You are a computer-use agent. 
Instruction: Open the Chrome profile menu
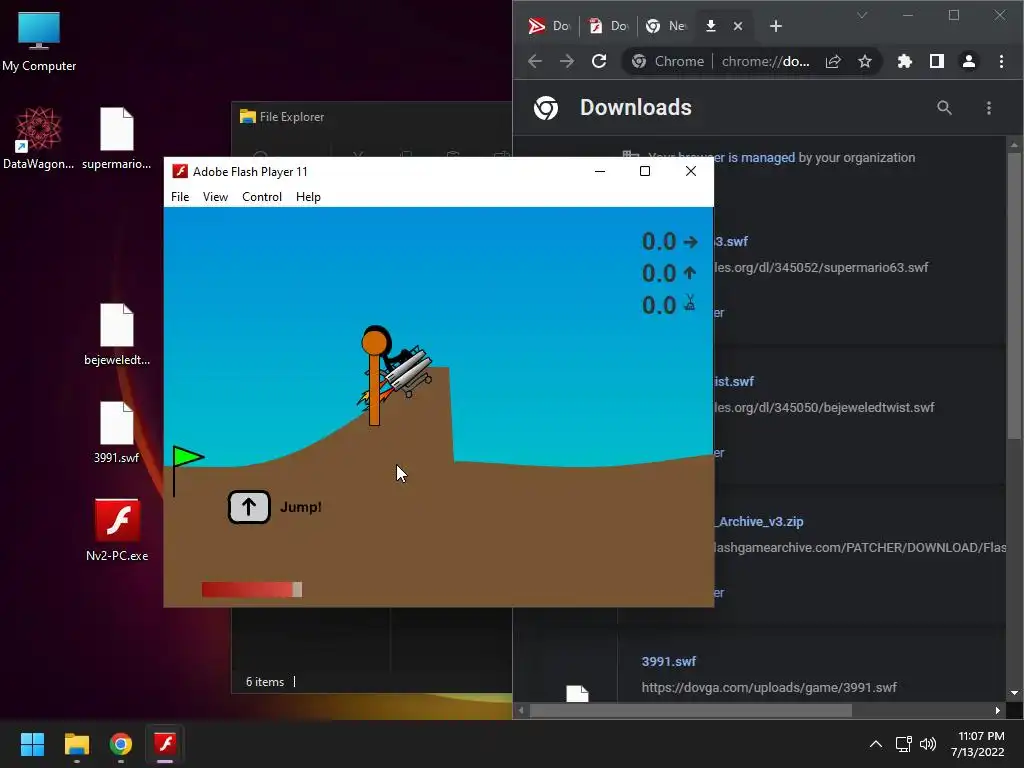click(x=968, y=61)
